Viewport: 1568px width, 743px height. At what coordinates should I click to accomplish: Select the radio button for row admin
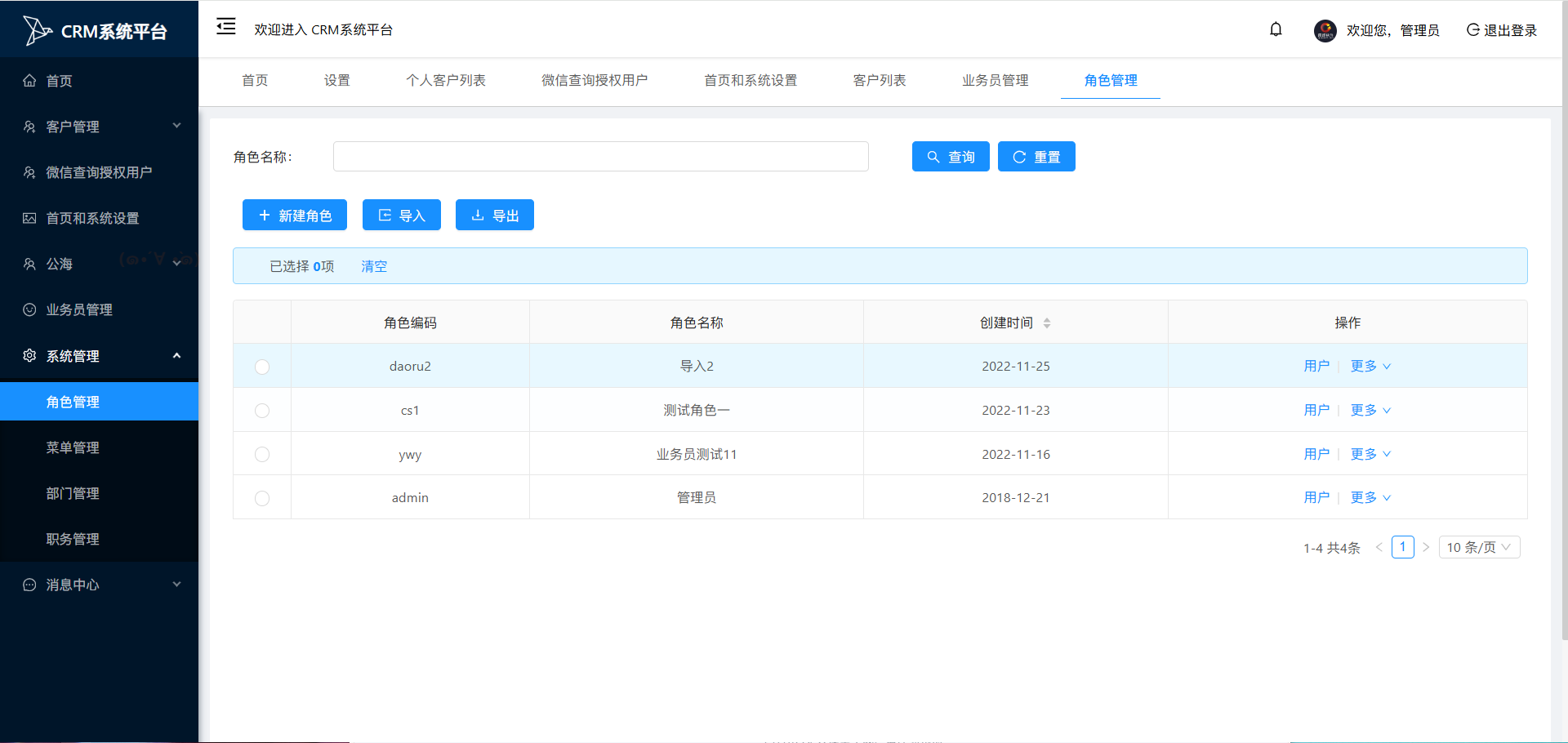pyautogui.click(x=262, y=498)
